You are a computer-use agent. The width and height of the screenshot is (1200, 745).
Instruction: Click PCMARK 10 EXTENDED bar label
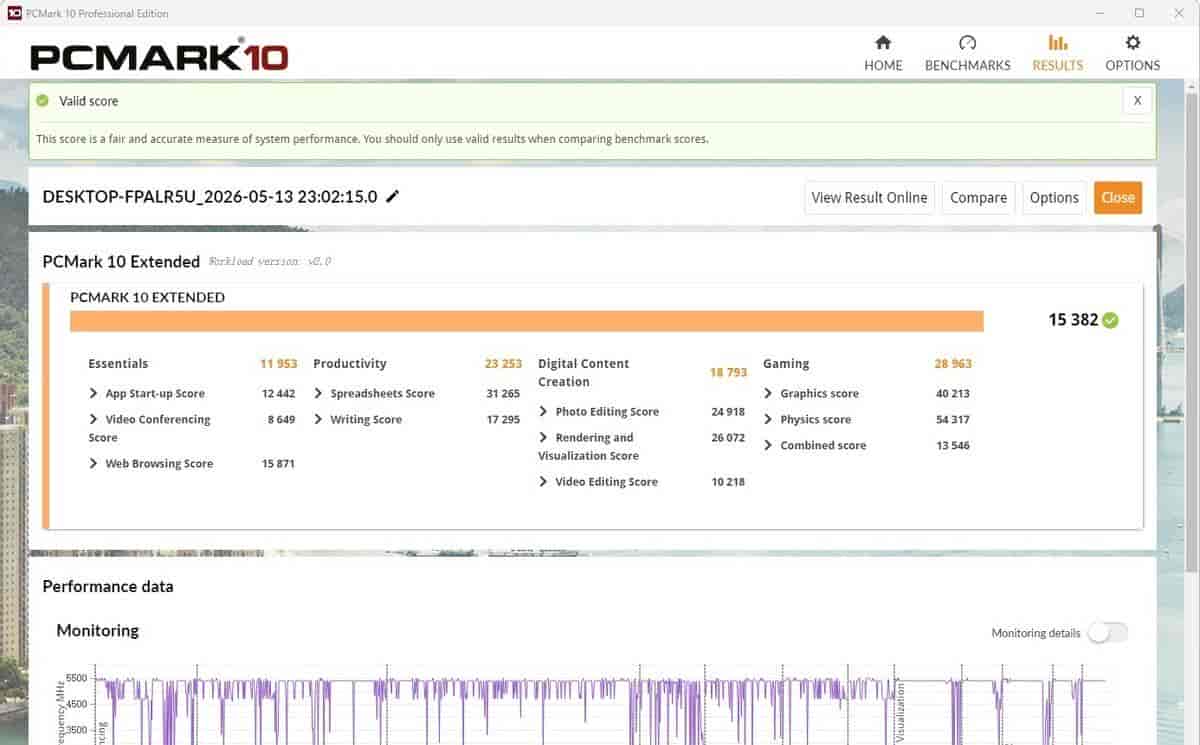point(147,297)
